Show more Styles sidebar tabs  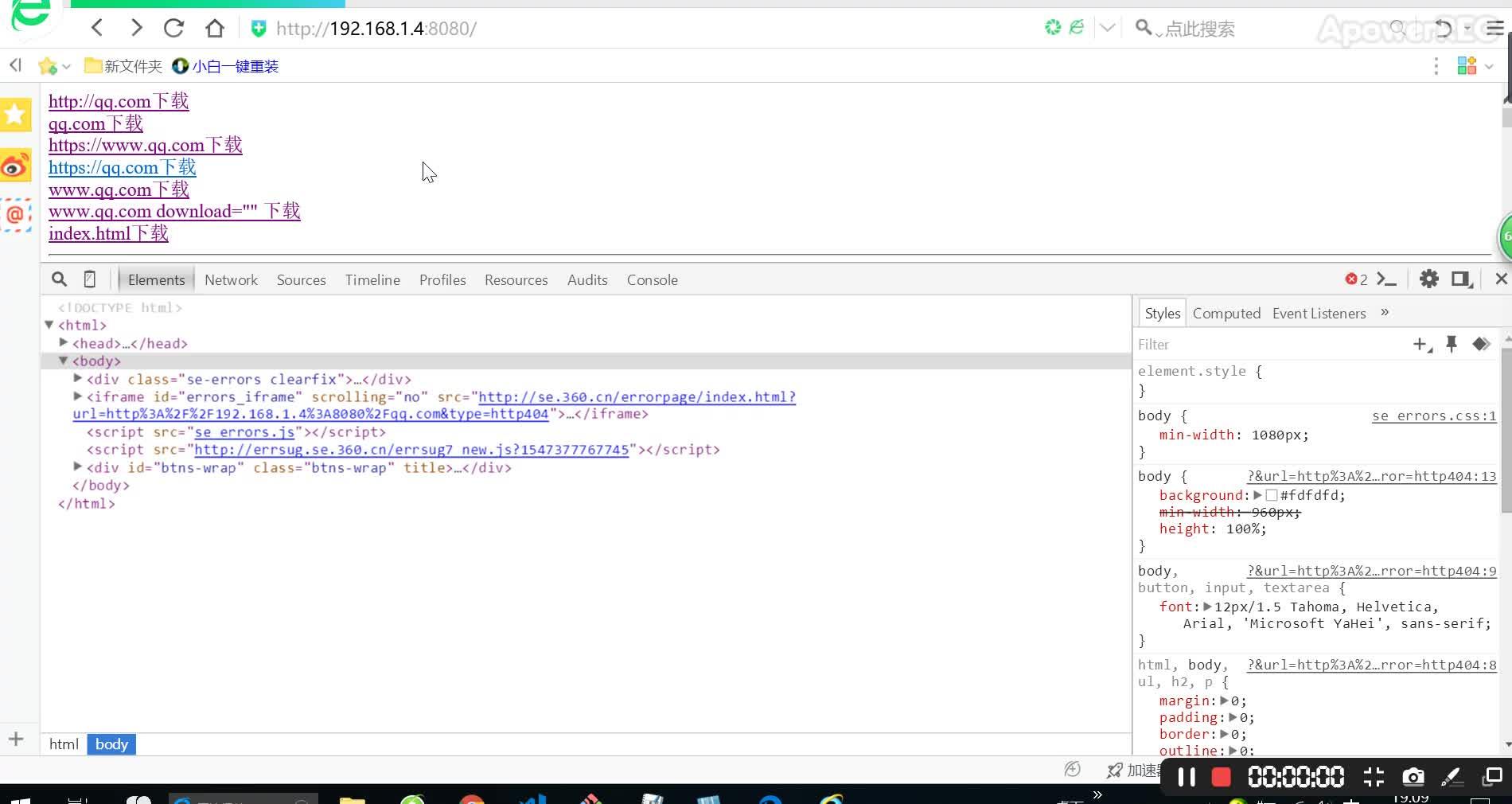(x=1385, y=312)
